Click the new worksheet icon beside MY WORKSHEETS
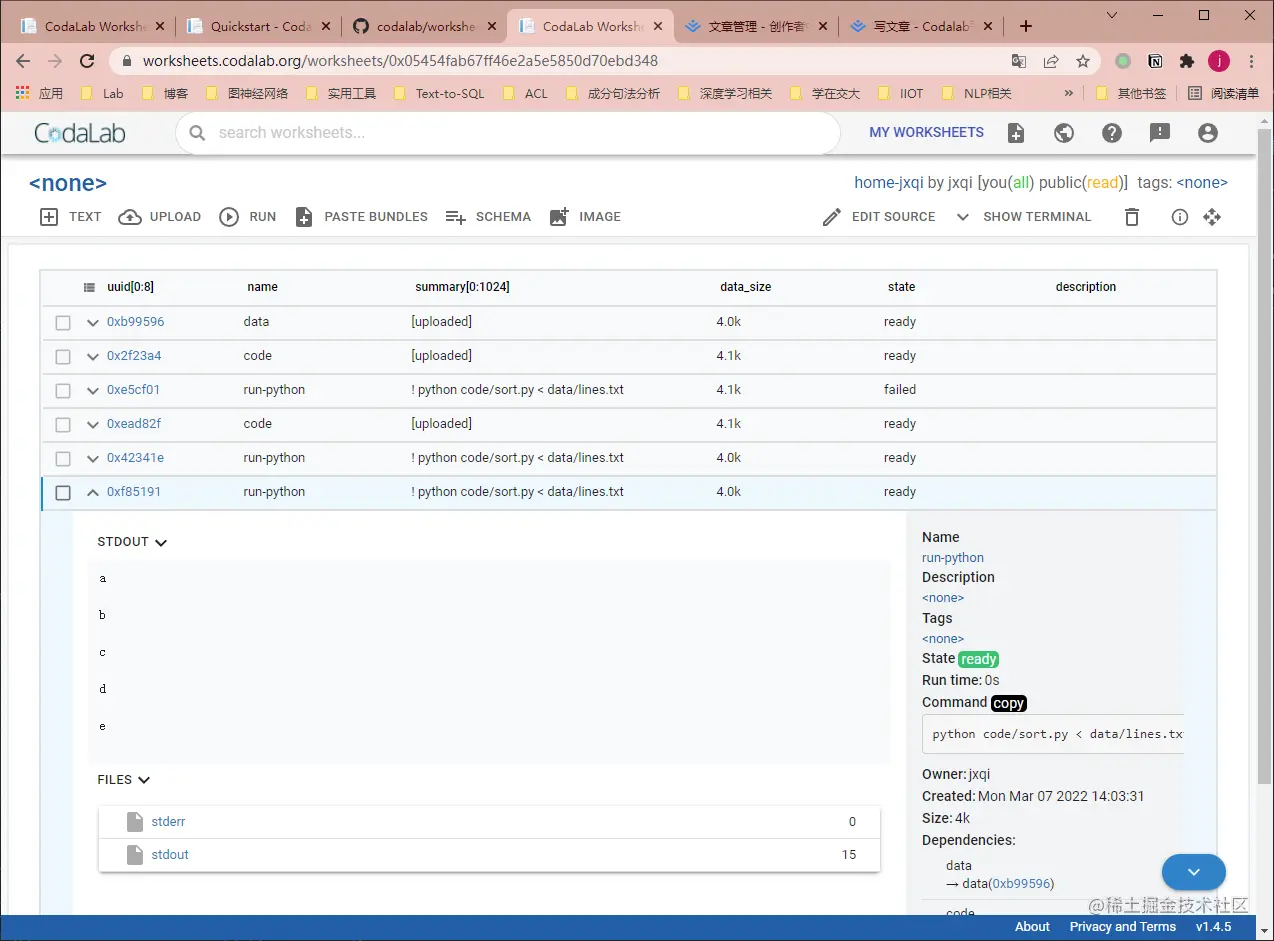 [1016, 133]
